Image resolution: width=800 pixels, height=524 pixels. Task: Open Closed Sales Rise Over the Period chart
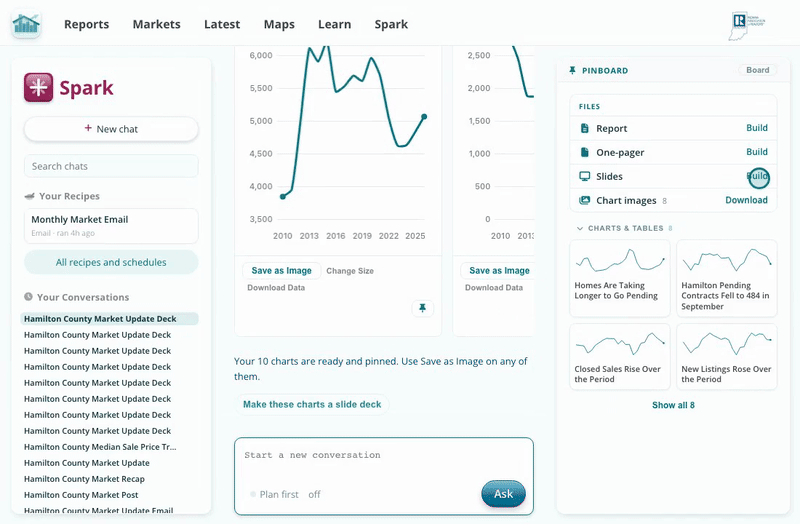click(619, 357)
